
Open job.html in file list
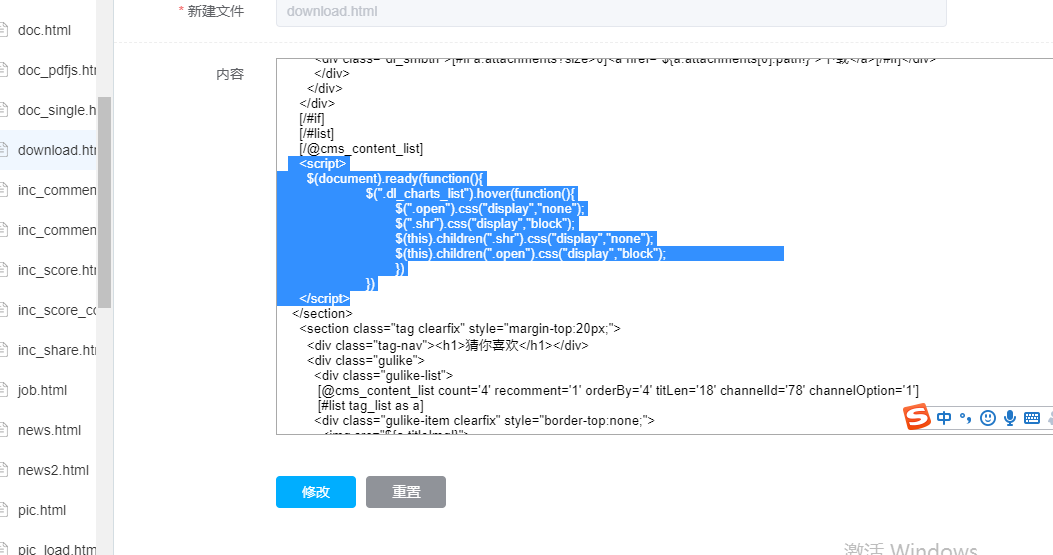tap(42, 390)
